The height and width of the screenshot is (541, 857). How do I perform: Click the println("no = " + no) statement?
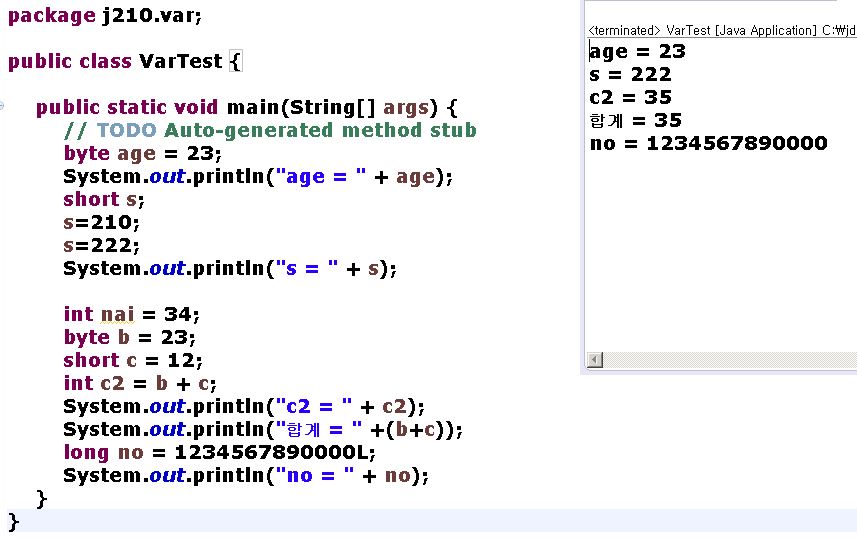(x=246, y=475)
